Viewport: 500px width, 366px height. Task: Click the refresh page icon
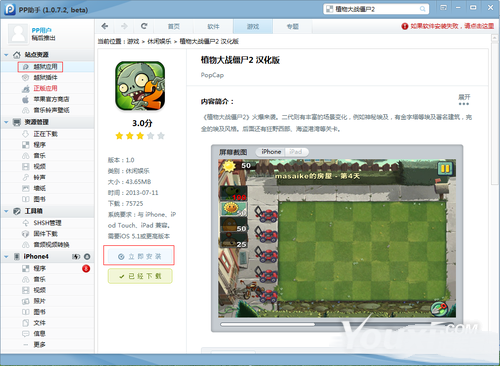click(144, 26)
